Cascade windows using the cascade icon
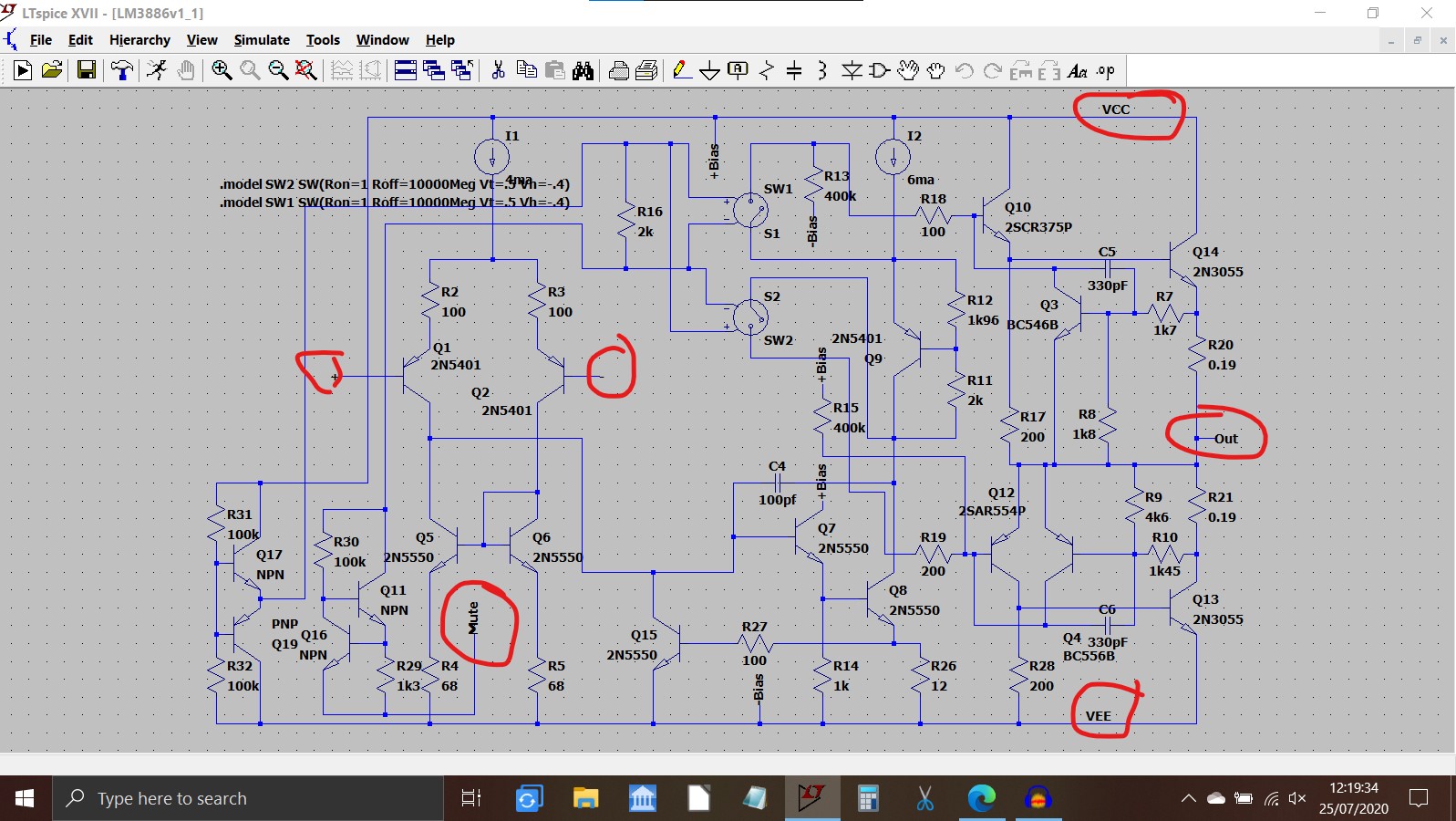 pyautogui.click(x=434, y=70)
